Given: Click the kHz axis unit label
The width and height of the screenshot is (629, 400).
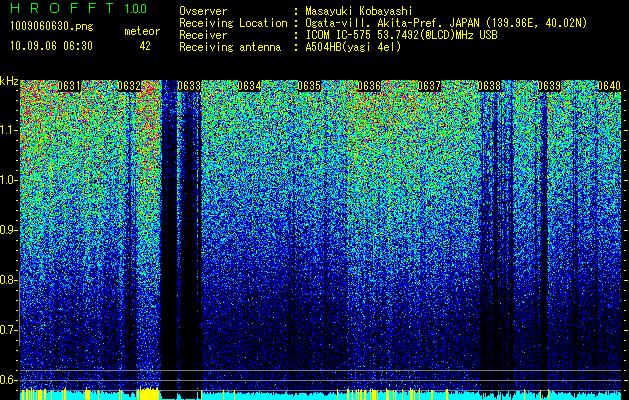Looking at the screenshot, I should pyautogui.click(x=9, y=81).
